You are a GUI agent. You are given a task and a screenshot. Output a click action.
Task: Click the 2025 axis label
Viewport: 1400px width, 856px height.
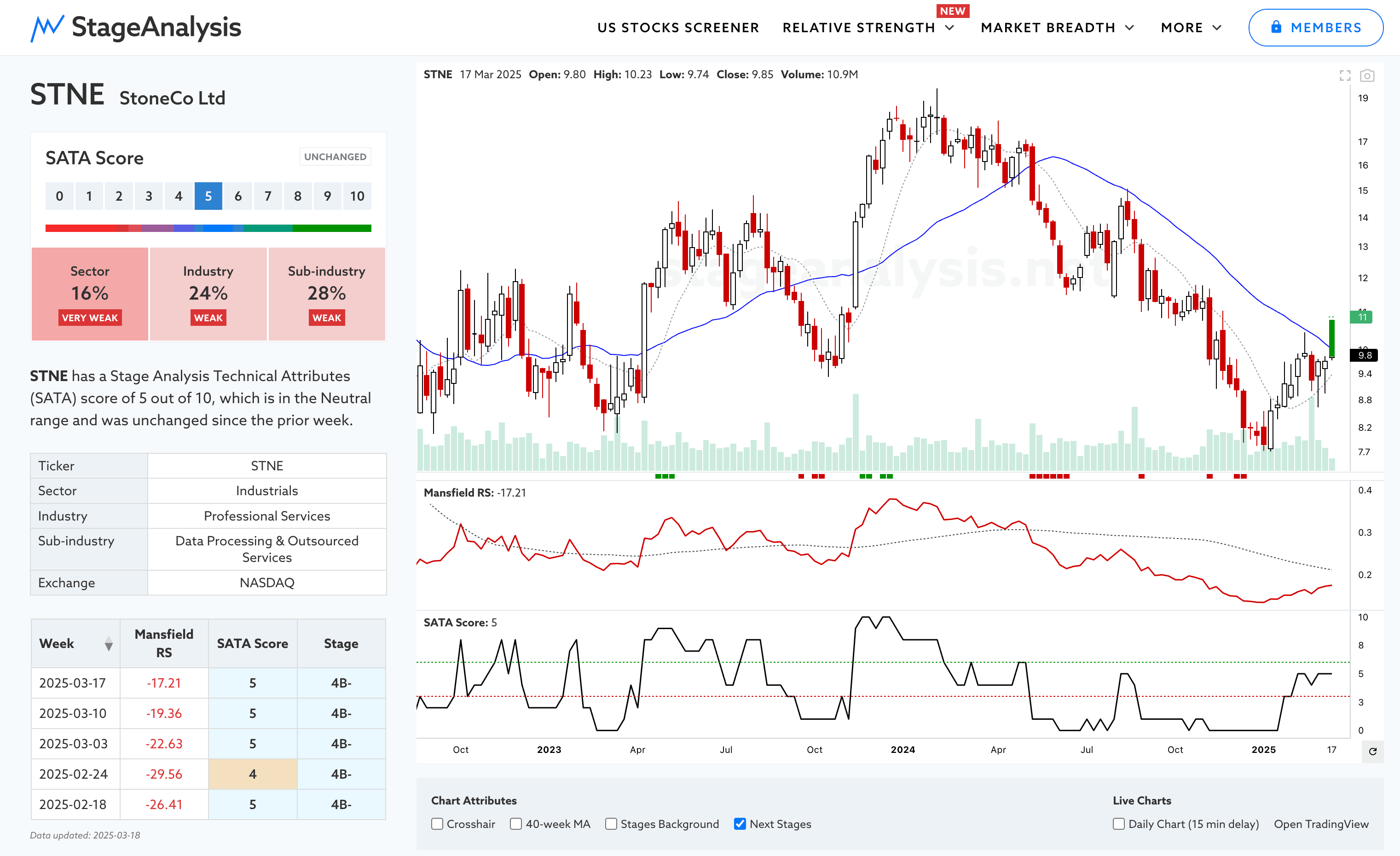[x=1263, y=750]
